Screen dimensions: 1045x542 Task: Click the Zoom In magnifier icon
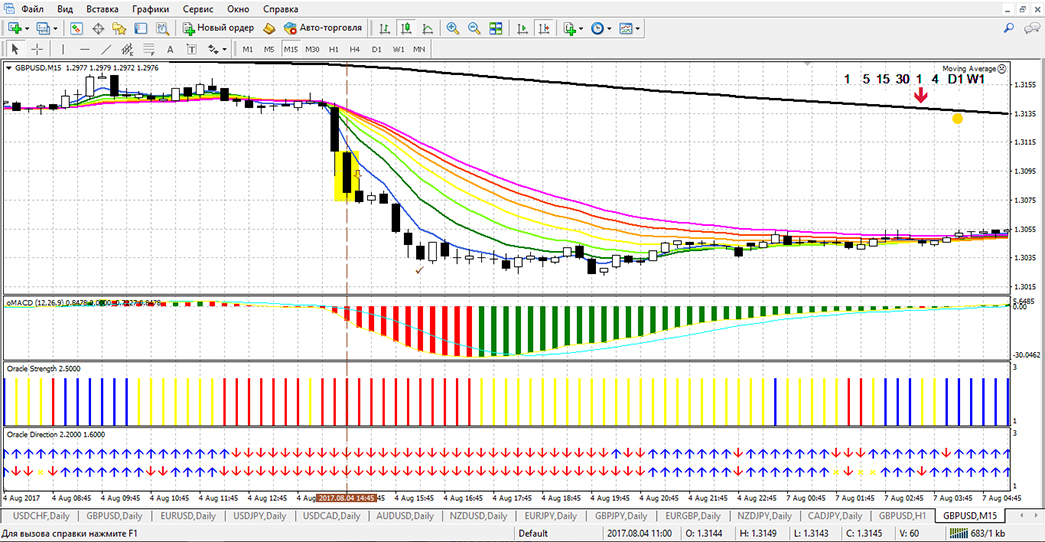(452, 29)
